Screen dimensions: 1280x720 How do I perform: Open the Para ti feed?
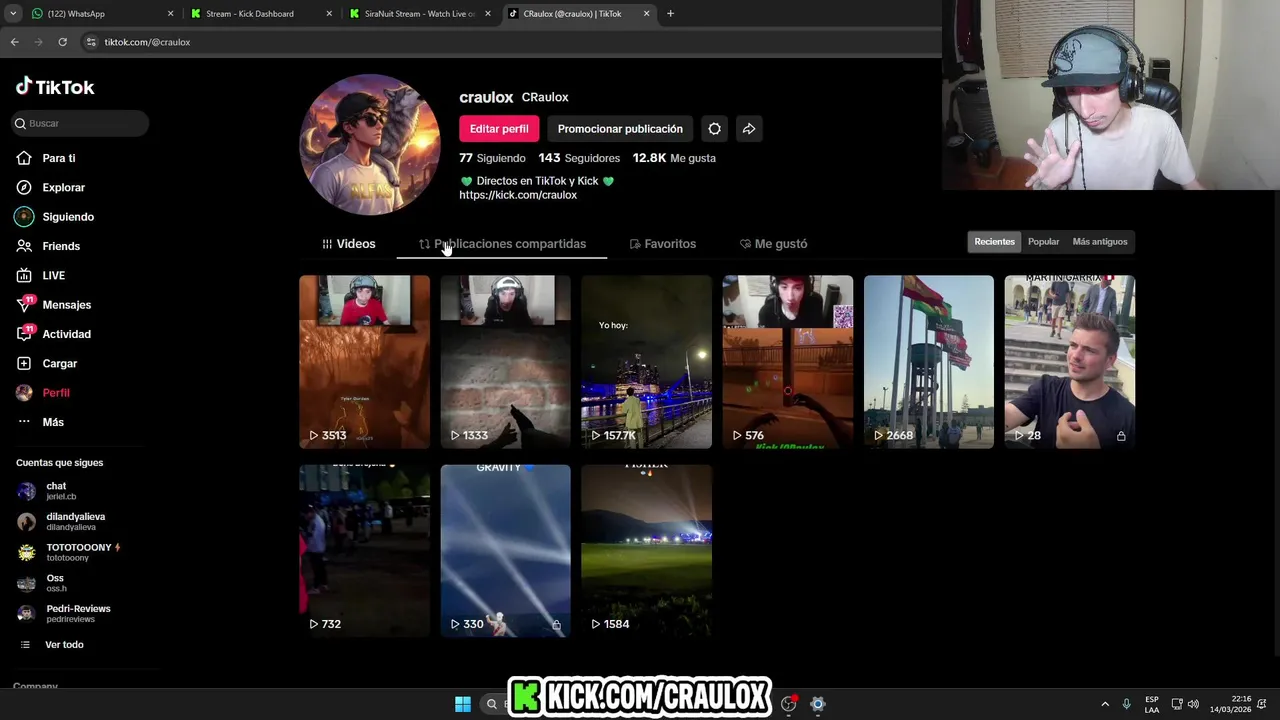58,158
